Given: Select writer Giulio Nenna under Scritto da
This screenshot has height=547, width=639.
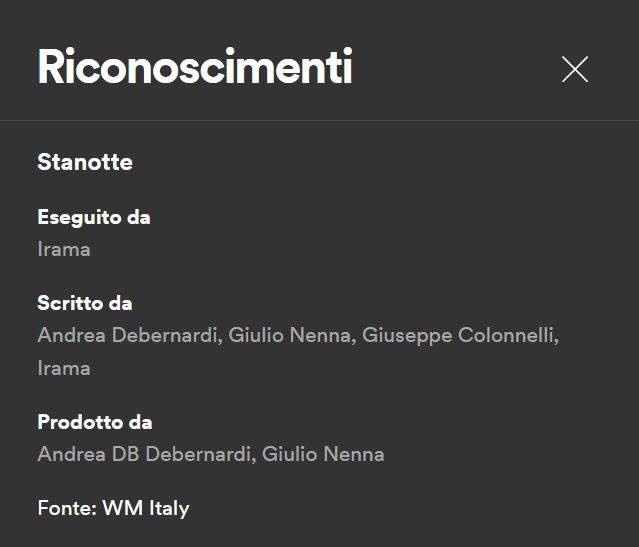Looking at the screenshot, I should (290, 335).
